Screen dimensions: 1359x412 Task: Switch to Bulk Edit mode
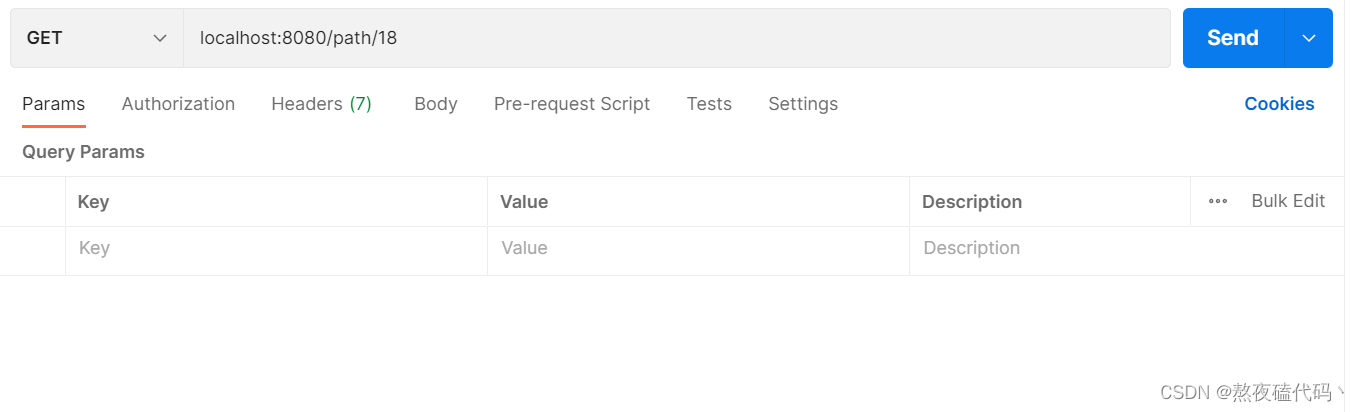pos(1288,201)
